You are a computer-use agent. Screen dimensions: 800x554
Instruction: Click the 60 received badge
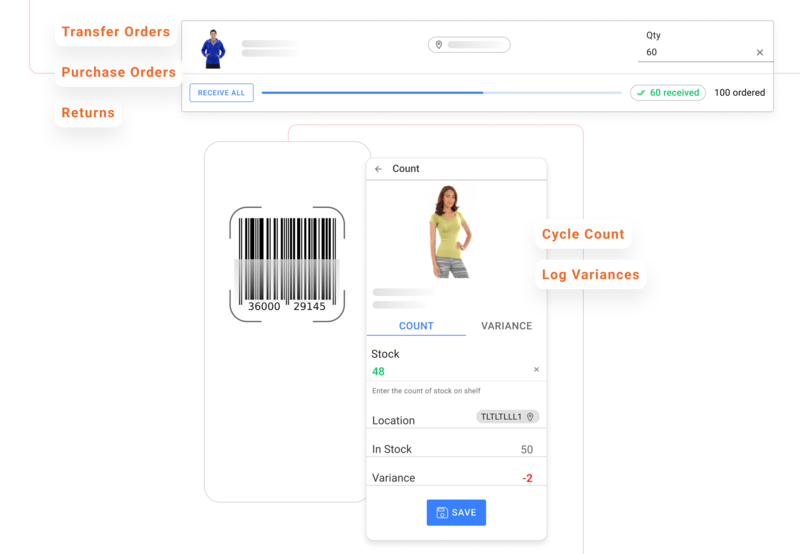coord(668,92)
